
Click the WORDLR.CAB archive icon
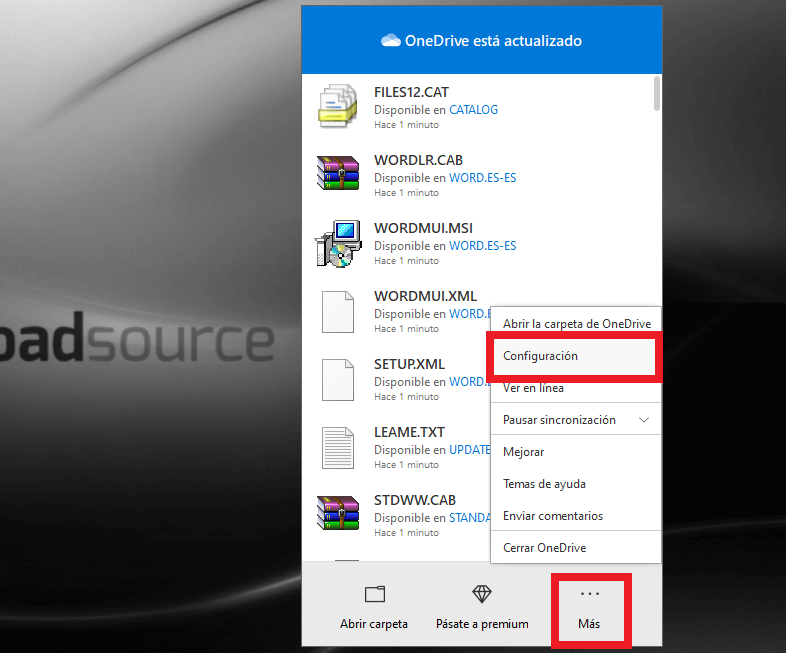coord(338,173)
